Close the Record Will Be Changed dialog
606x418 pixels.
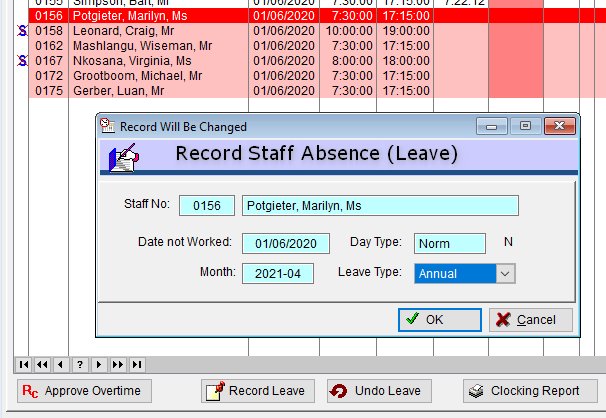tap(562, 127)
